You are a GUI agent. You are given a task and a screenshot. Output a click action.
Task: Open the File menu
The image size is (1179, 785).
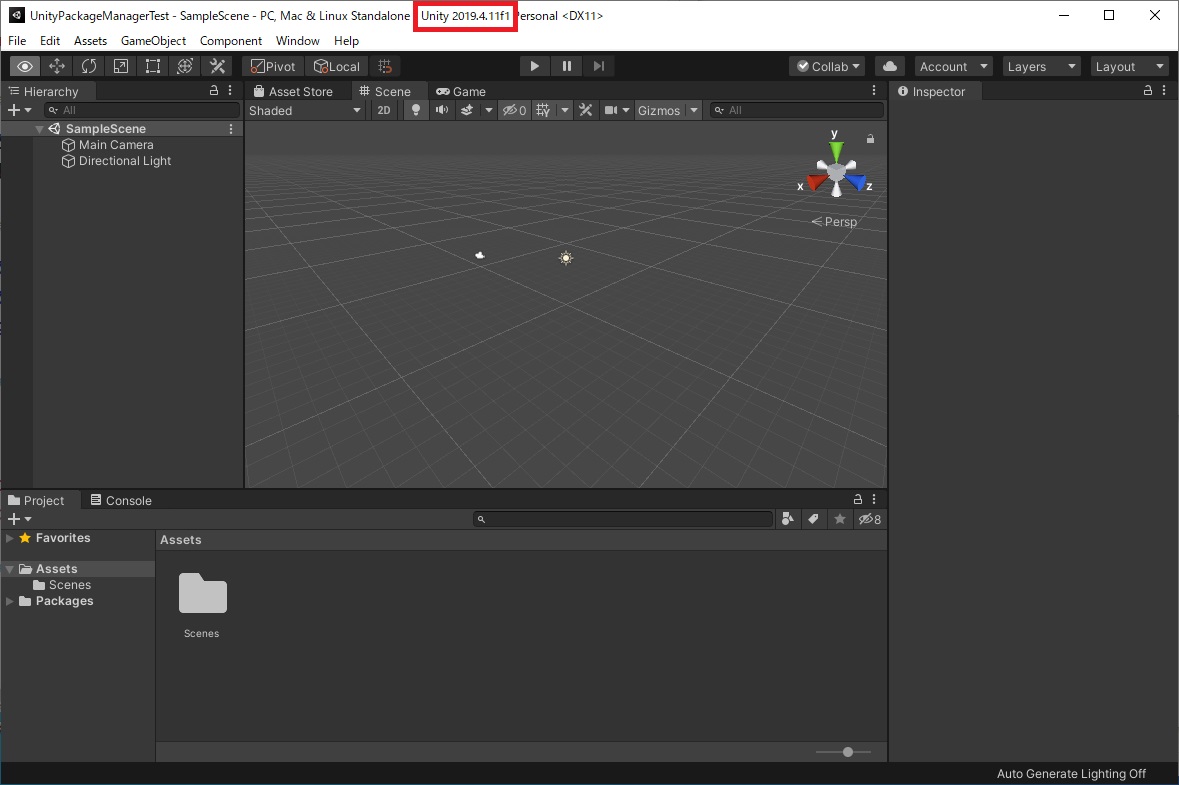click(x=17, y=41)
